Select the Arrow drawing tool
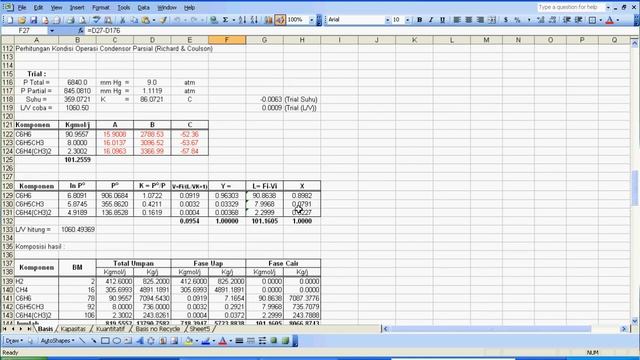Screen dimensions: 640x360 click(x=93, y=340)
